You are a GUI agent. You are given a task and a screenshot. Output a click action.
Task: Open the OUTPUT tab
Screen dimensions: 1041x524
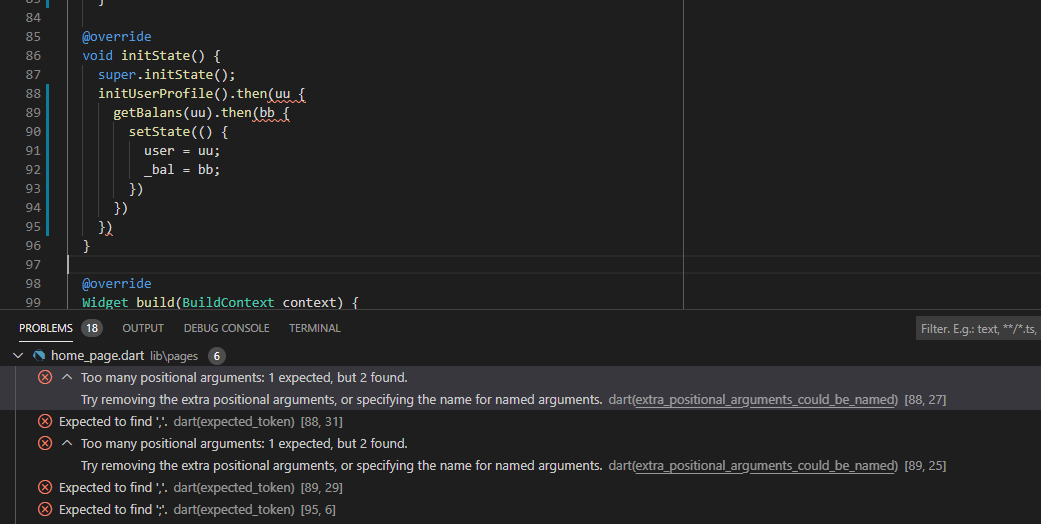pyautogui.click(x=143, y=328)
